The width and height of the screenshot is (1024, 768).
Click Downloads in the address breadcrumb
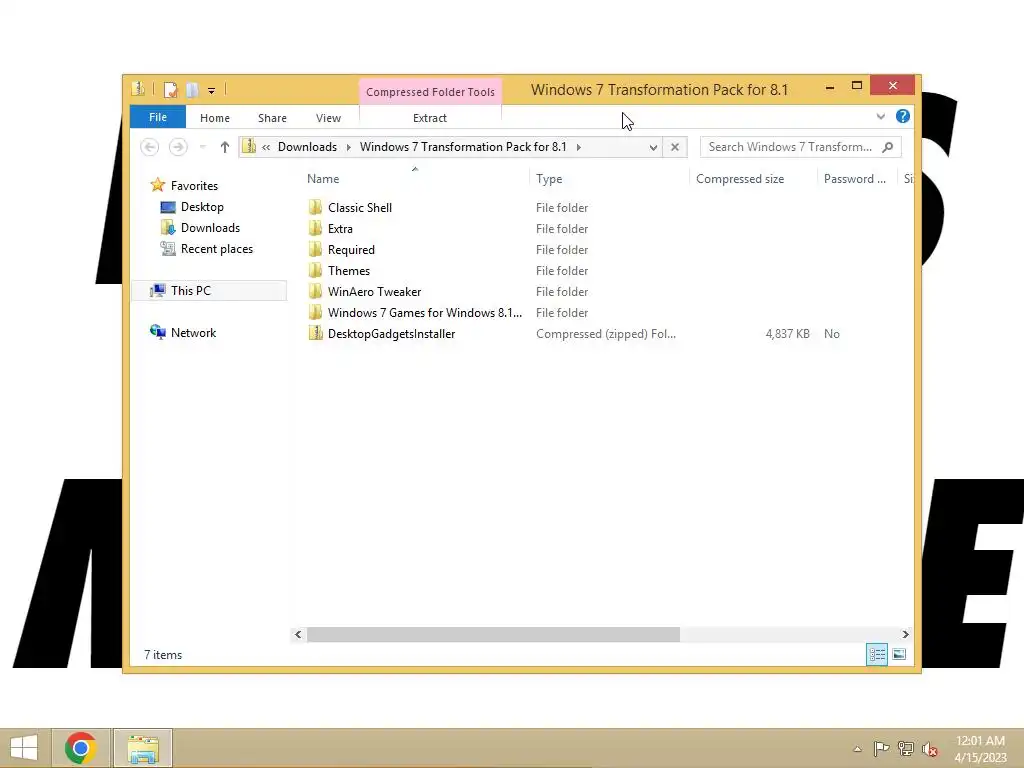click(308, 147)
